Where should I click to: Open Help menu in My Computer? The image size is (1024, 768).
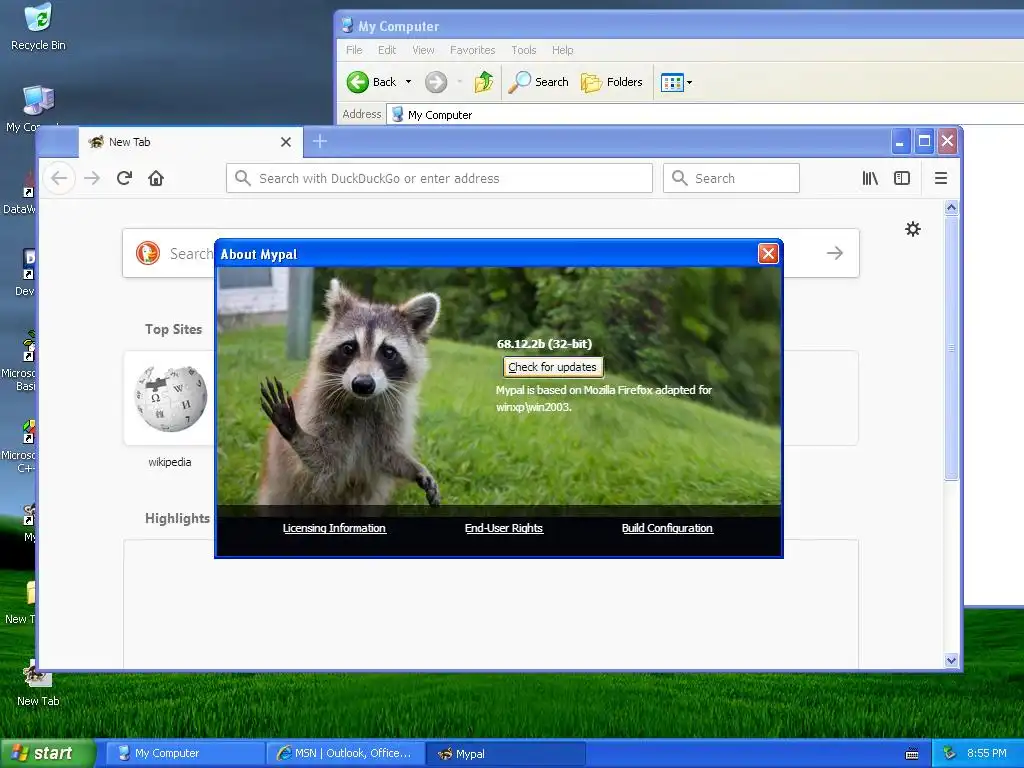tap(562, 50)
